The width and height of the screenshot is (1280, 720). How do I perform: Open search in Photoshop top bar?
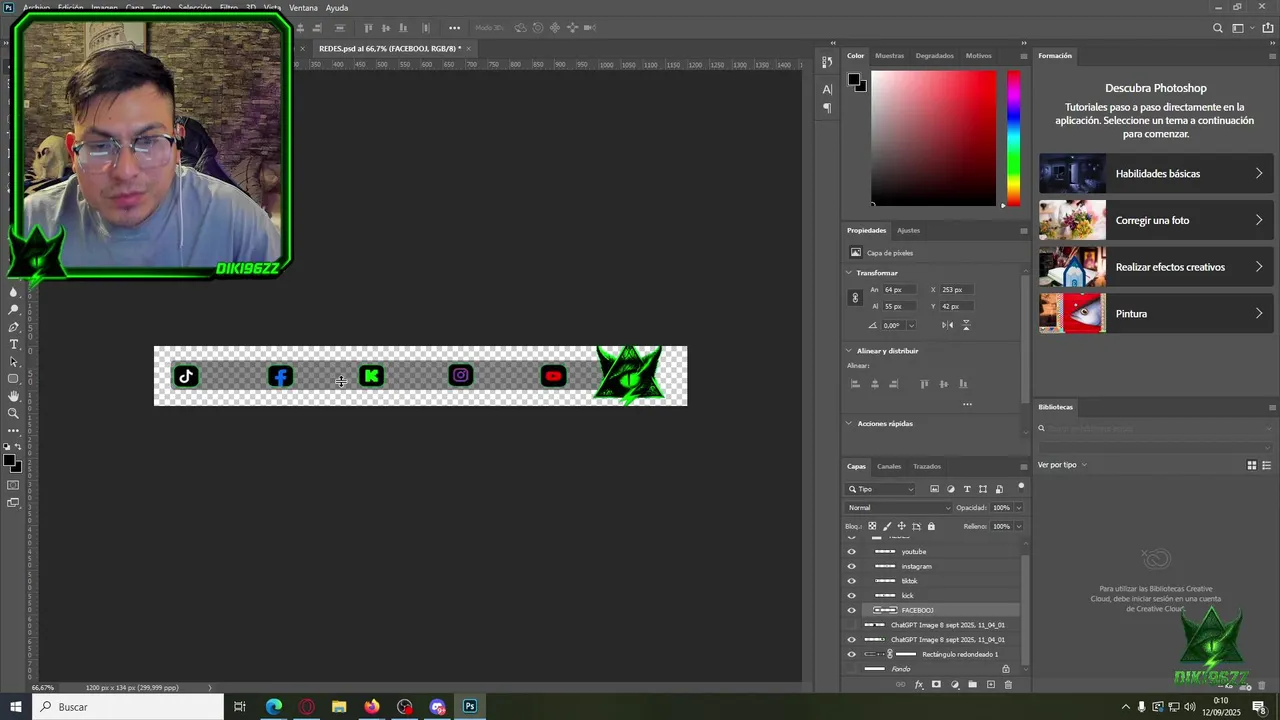point(1217,28)
